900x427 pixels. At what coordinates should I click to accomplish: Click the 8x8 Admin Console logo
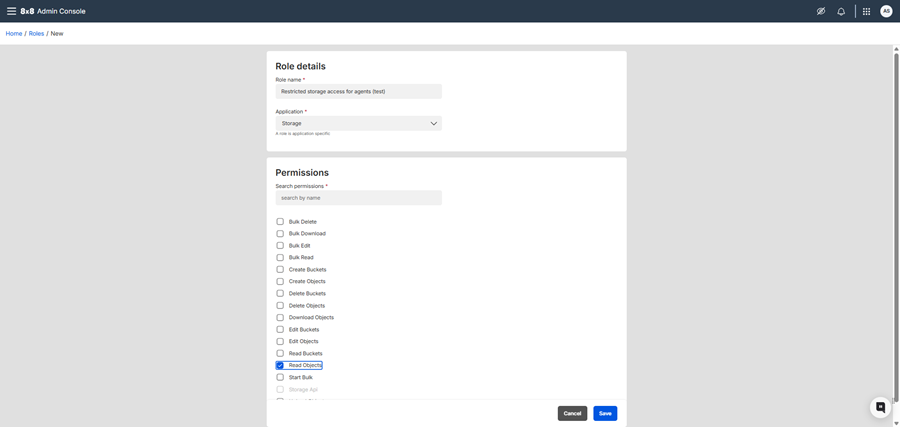pos(53,11)
